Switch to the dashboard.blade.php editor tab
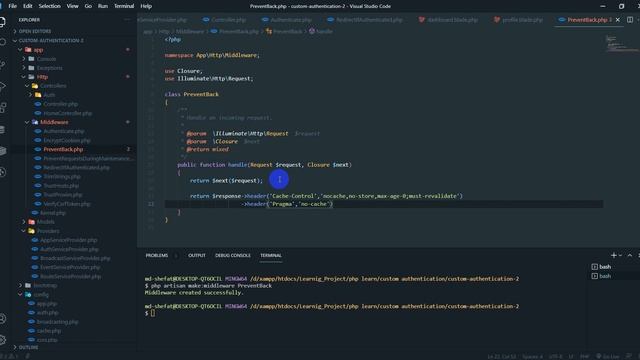The width and height of the screenshot is (640, 360). pos(448,20)
